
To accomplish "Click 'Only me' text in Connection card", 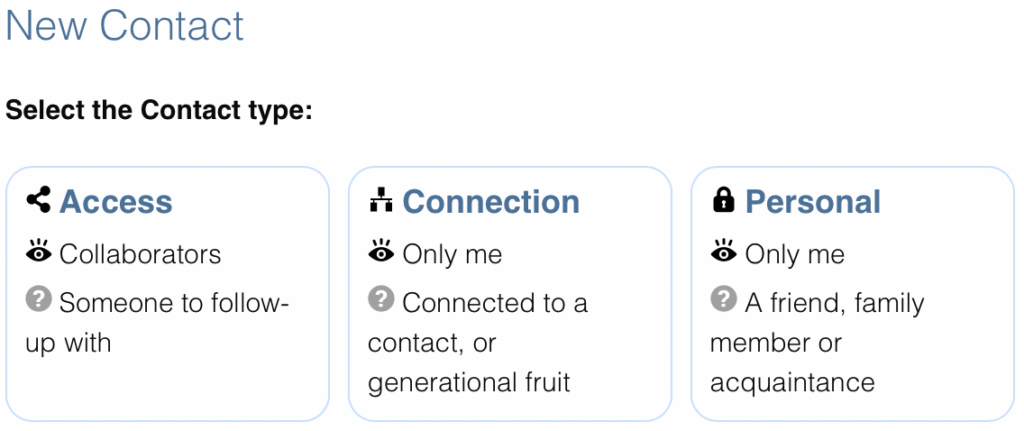I will tap(453, 254).
